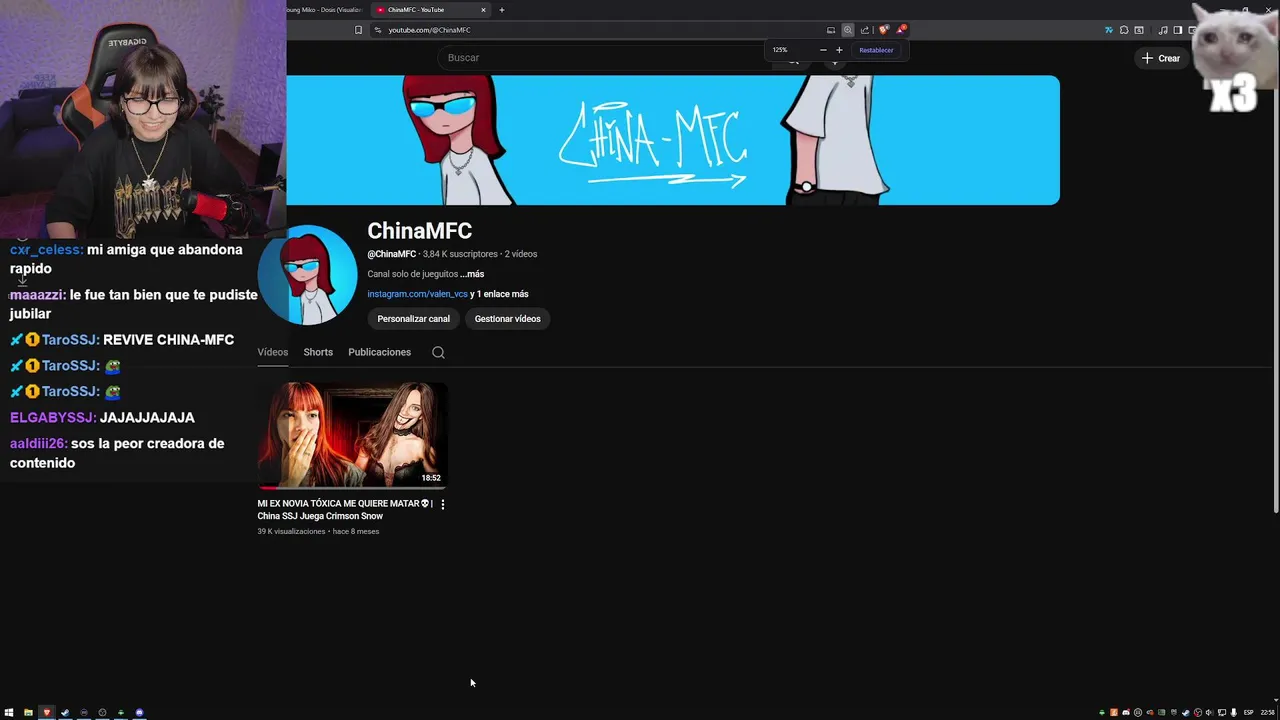Click TaroSSJ's REVIVE CHINA-MFC message
The image size is (1280, 720).
(168, 340)
